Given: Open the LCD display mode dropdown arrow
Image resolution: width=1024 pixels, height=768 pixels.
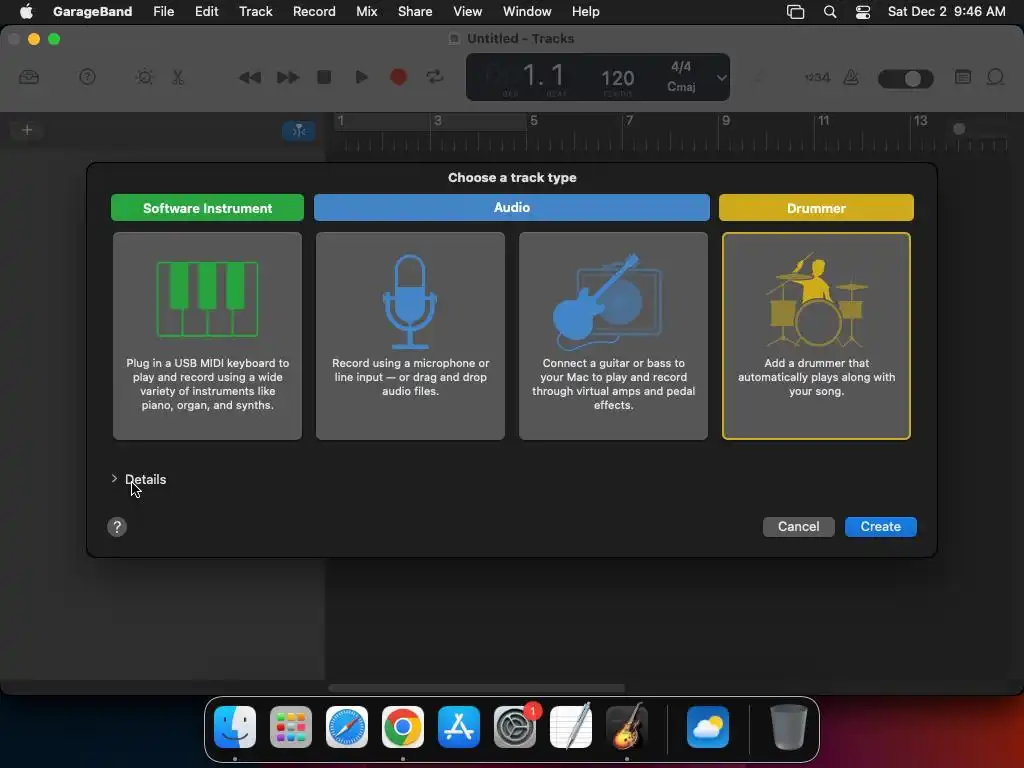Looking at the screenshot, I should pyautogui.click(x=721, y=77).
